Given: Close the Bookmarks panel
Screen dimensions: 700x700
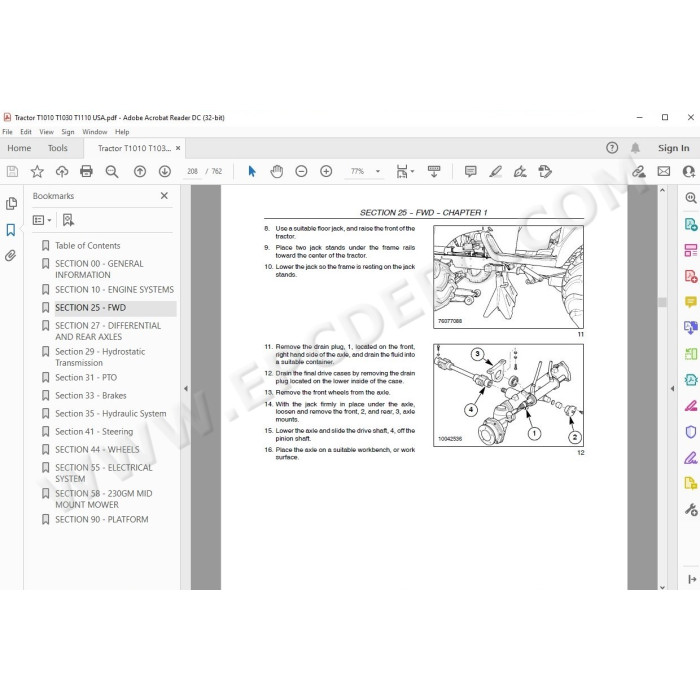Looking at the screenshot, I should click(x=164, y=196).
